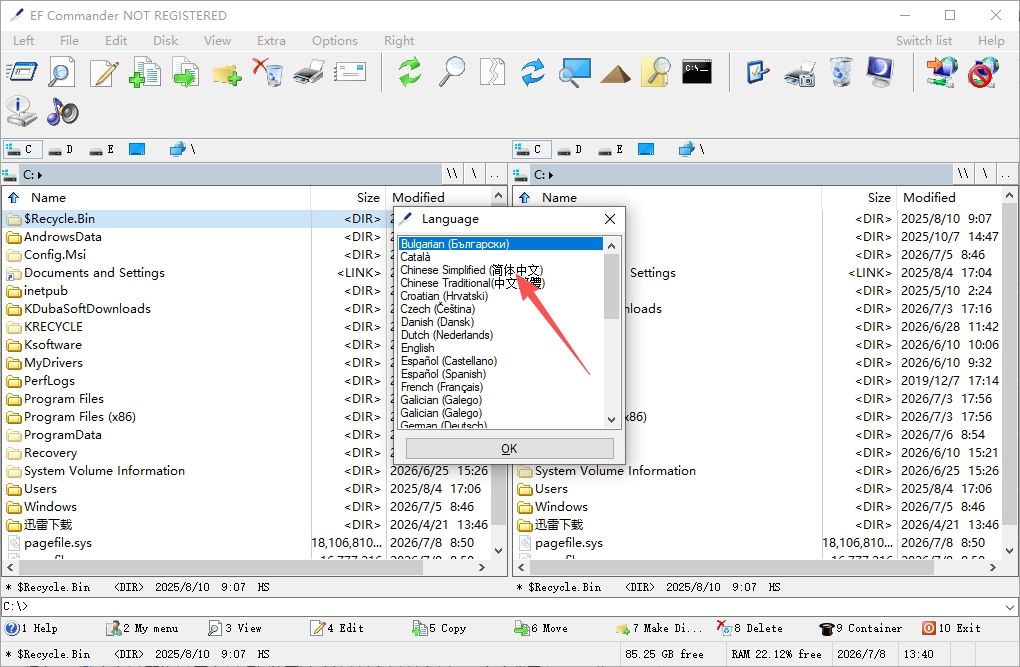Switch left panel to drive D
The height and width of the screenshot is (667, 1020).
61,150
